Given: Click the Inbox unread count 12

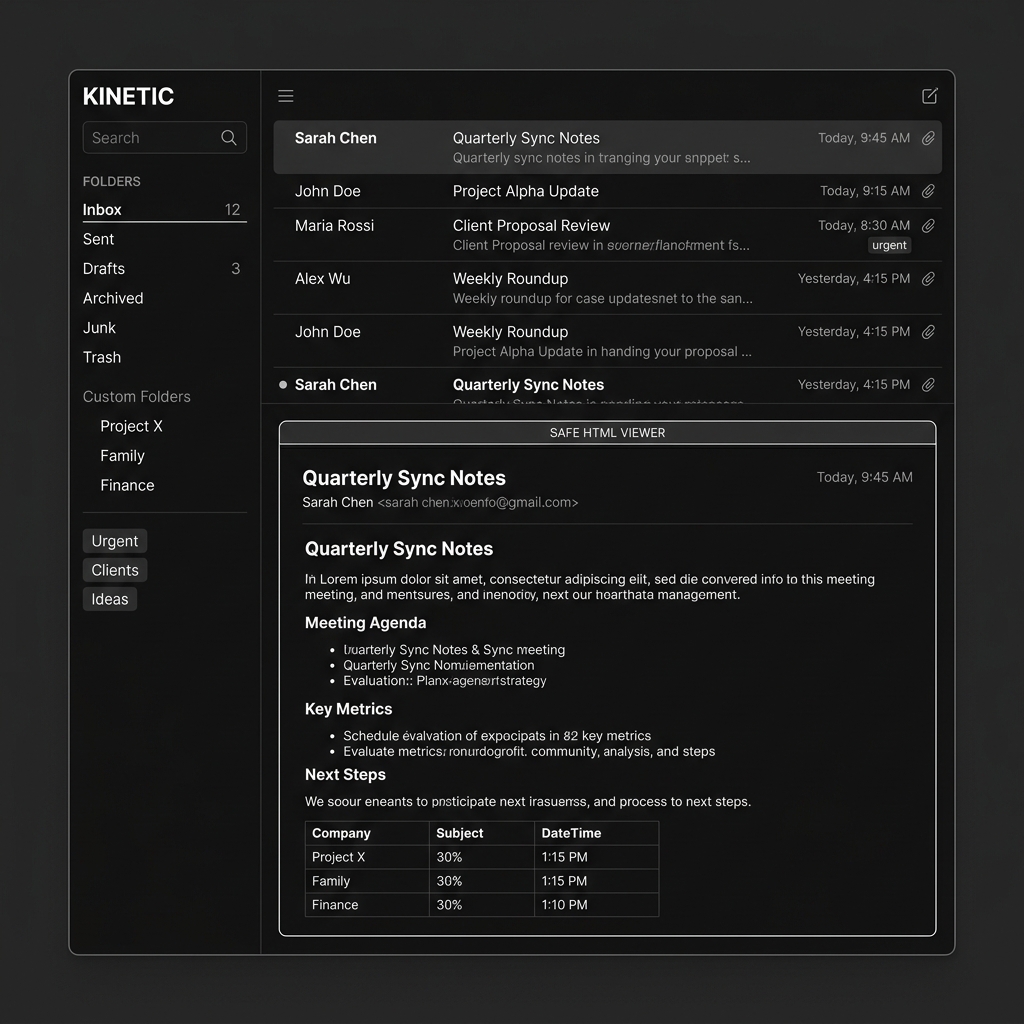Looking at the screenshot, I should [232, 210].
